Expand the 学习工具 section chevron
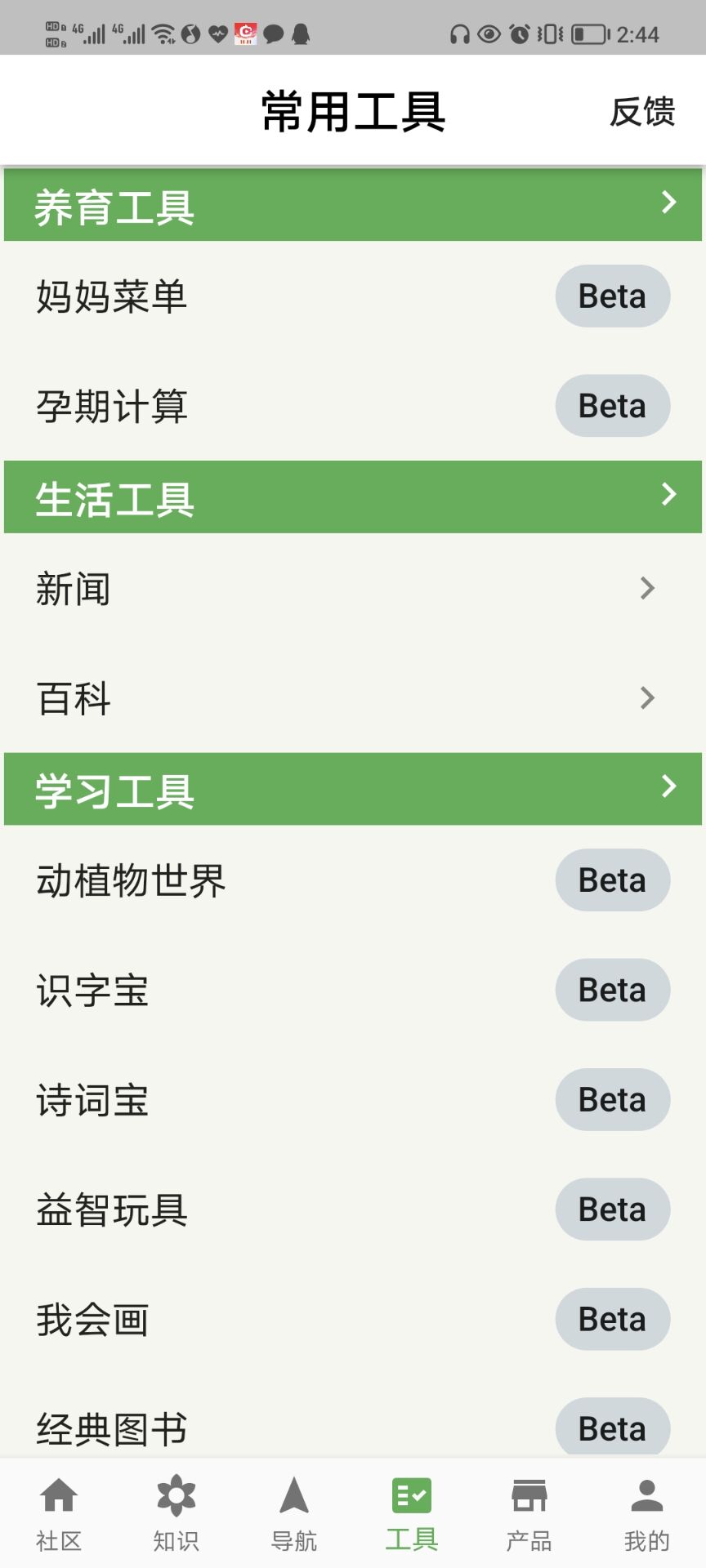The width and height of the screenshot is (706, 1568). click(668, 786)
